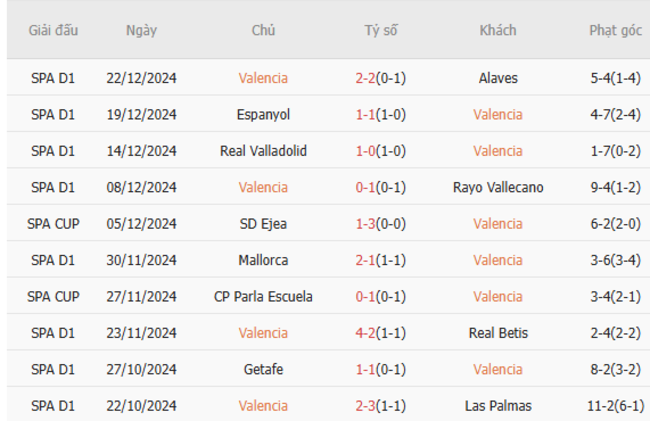Click the Espanyol team name
This screenshot has height=421, width=650.
263,114
